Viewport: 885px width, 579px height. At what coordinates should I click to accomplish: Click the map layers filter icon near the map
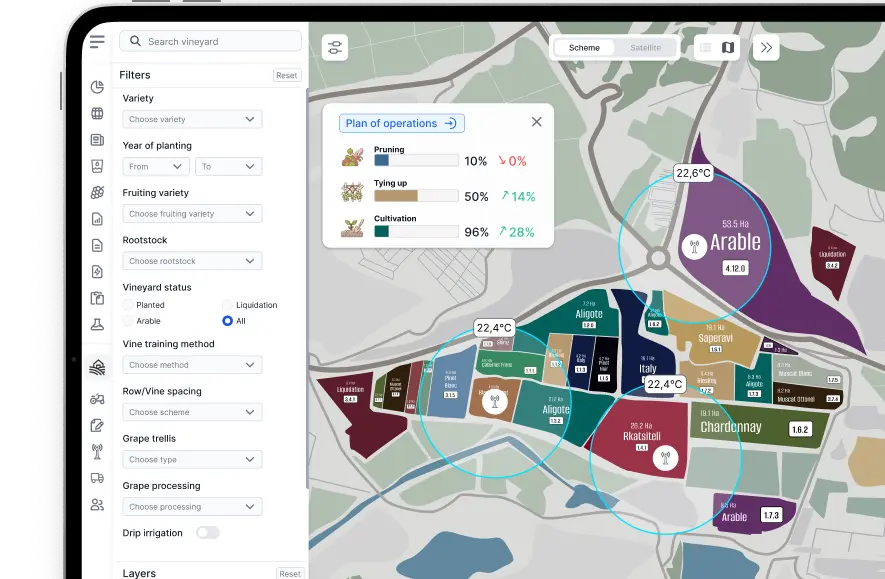point(334,47)
